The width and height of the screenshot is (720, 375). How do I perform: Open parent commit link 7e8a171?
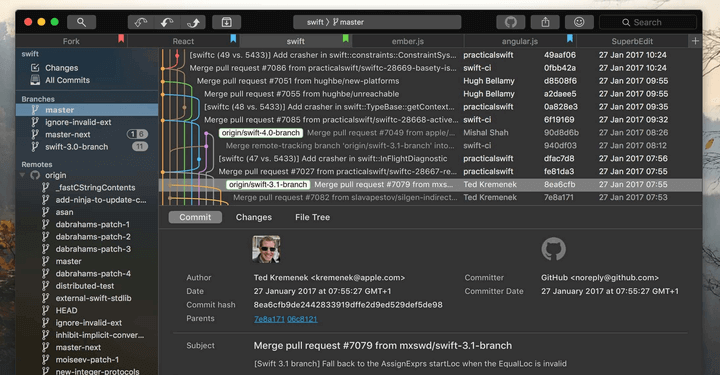point(269,319)
